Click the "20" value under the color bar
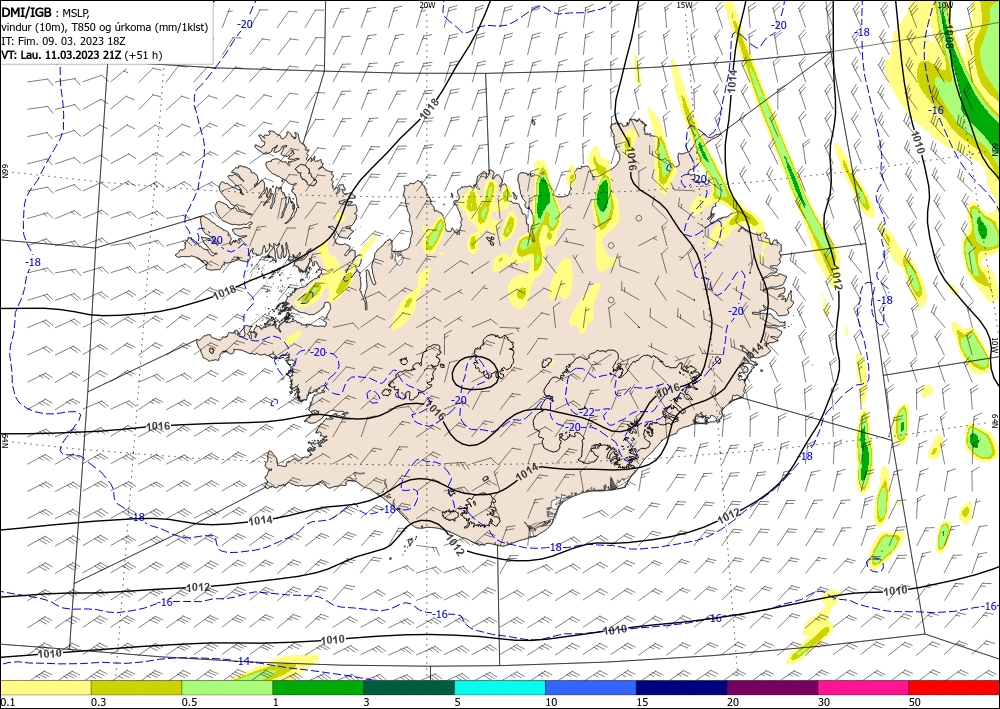Image resolution: width=1000 pixels, height=709 pixels. 733,702
